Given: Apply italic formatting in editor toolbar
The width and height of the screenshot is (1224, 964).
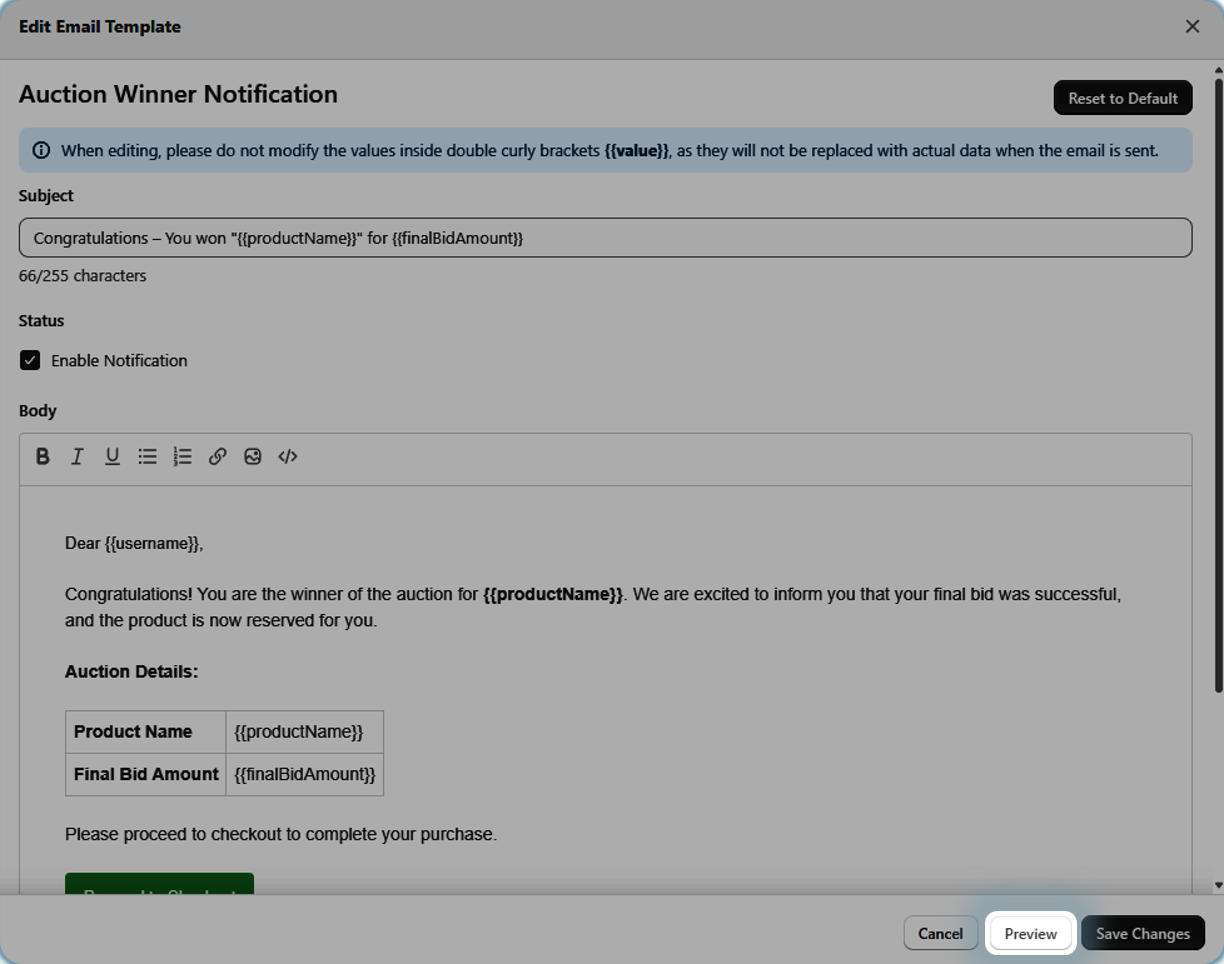Looking at the screenshot, I should 77,456.
